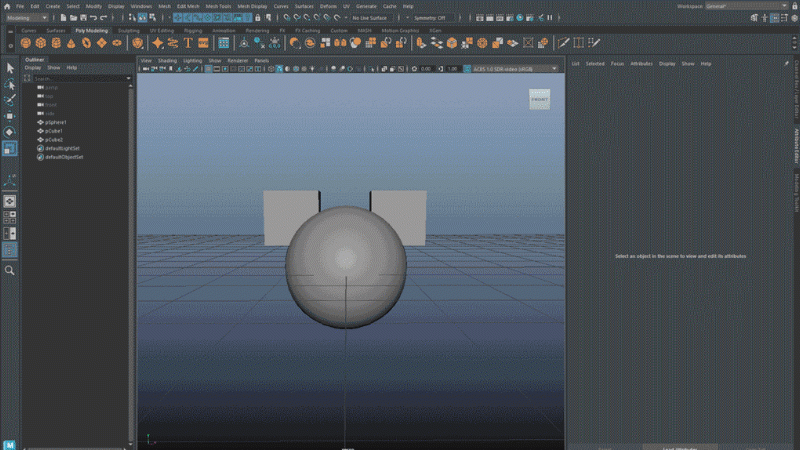
Task: Click the Outliner search field
Action: click(x=80, y=78)
